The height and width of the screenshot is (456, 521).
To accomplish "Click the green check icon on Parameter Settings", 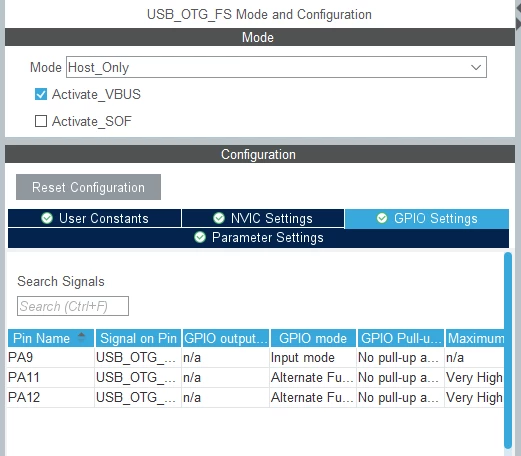I will [200, 237].
